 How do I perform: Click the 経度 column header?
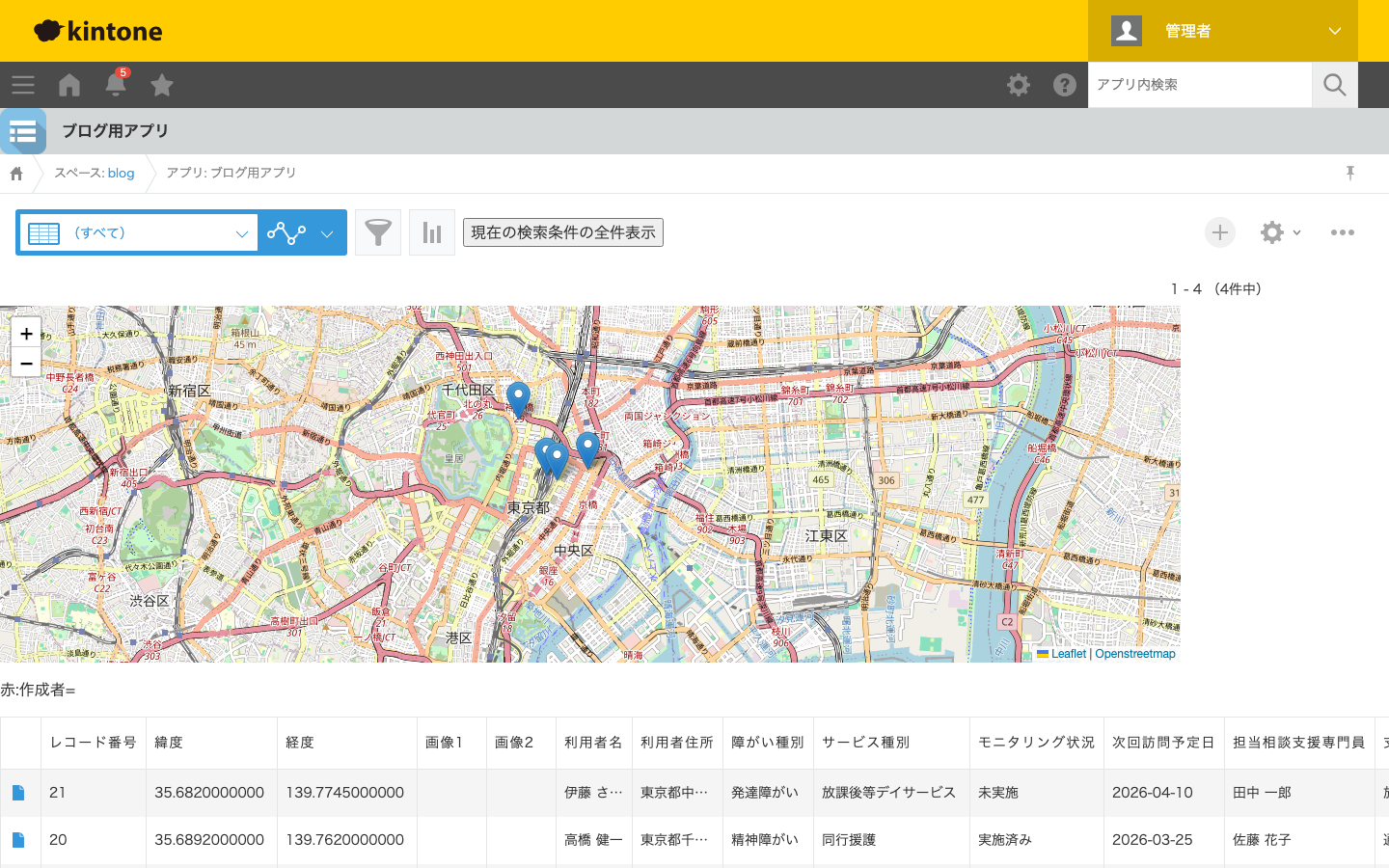pos(347,743)
